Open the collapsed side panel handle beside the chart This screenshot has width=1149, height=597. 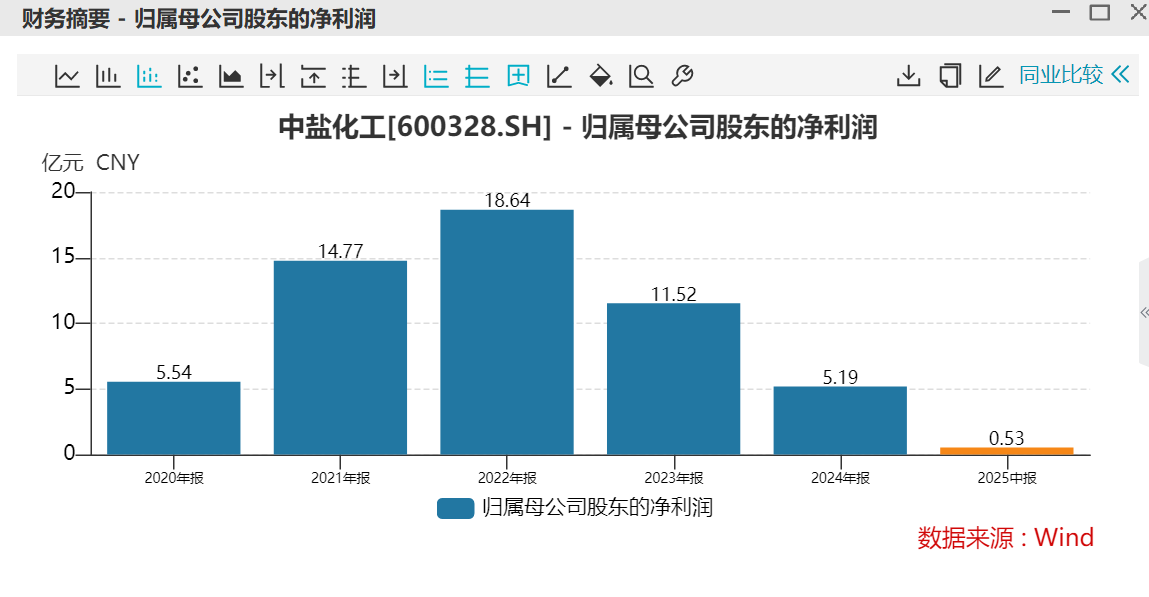click(x=1144, y=313)
